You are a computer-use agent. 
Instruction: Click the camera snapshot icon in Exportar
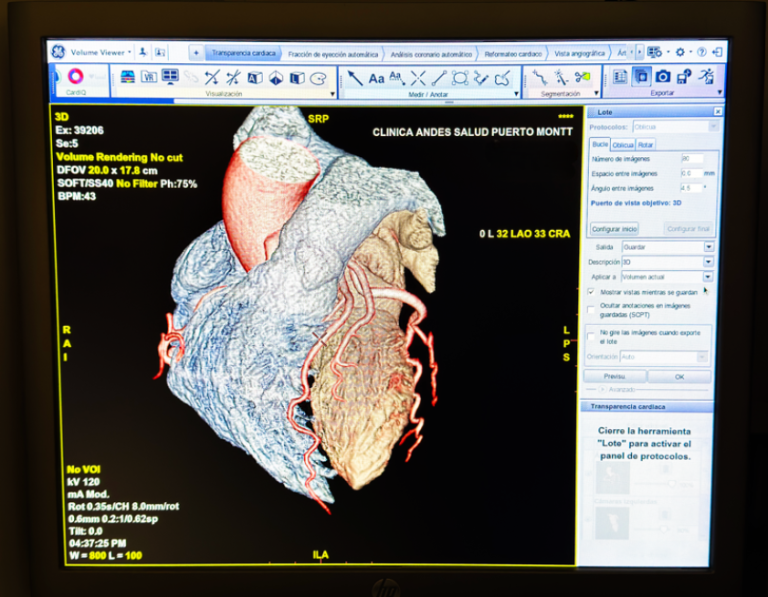pyautogui.click(x=663, y=76)
